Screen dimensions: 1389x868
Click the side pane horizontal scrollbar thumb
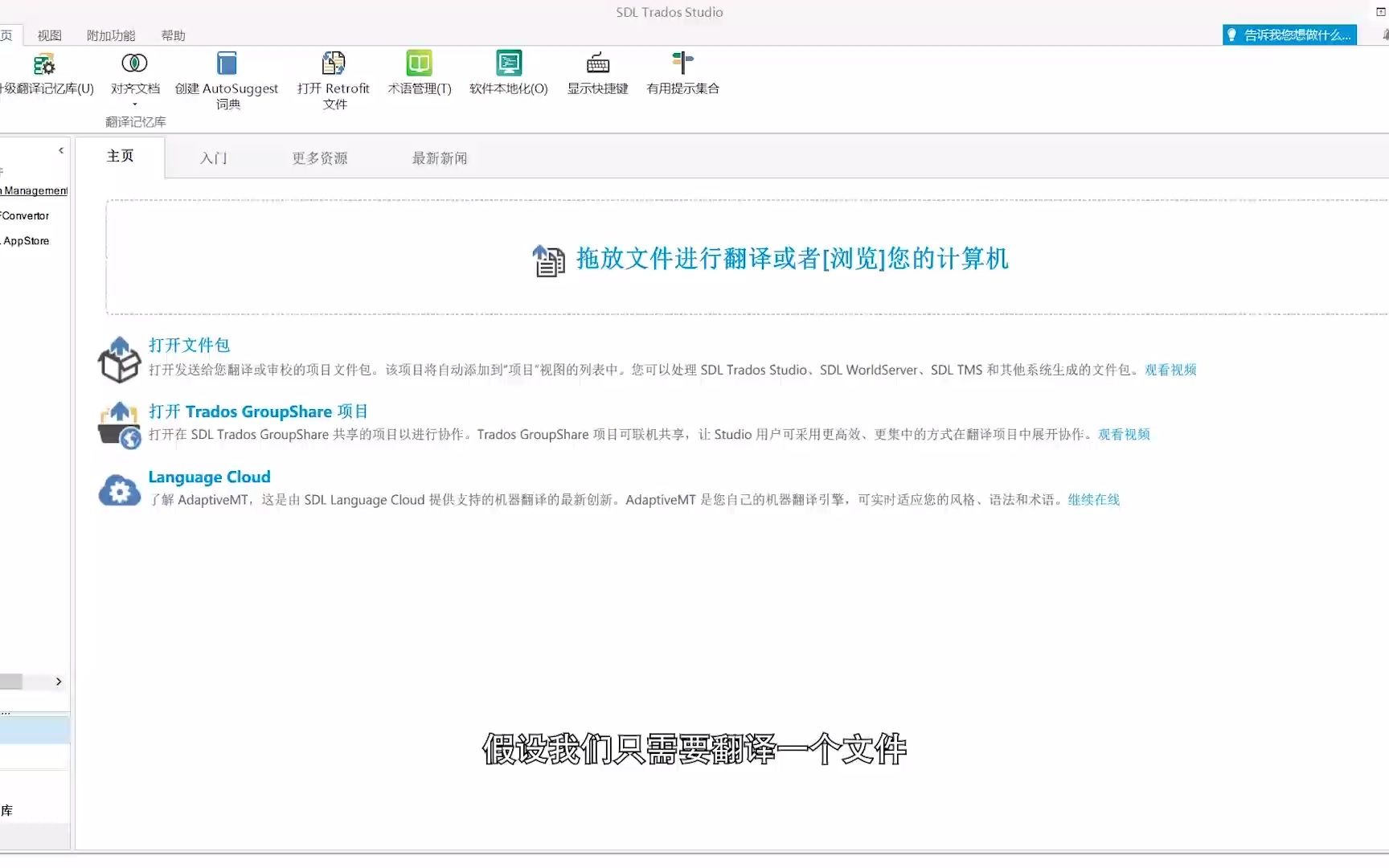click(11, 682)
